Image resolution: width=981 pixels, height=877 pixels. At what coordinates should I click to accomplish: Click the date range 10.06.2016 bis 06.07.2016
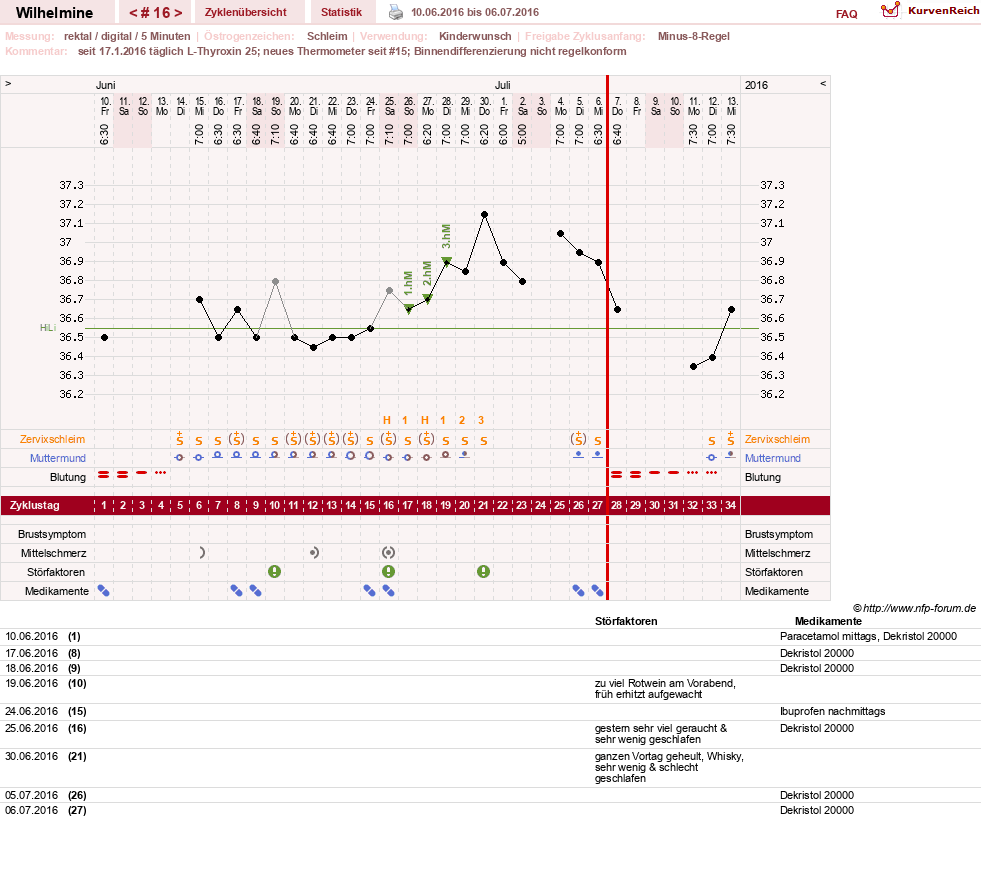[475, 12]
